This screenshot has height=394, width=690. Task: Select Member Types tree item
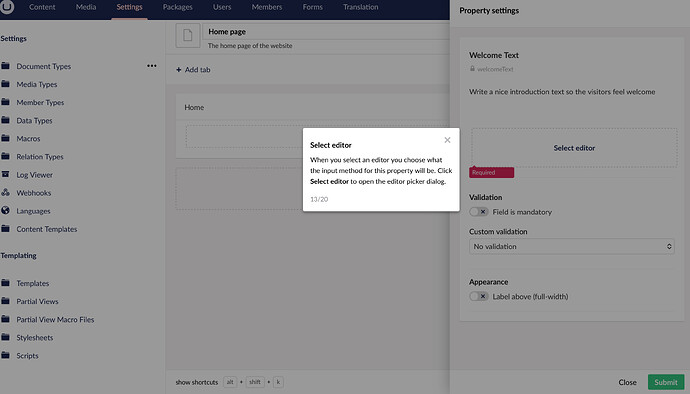[40, 103]
